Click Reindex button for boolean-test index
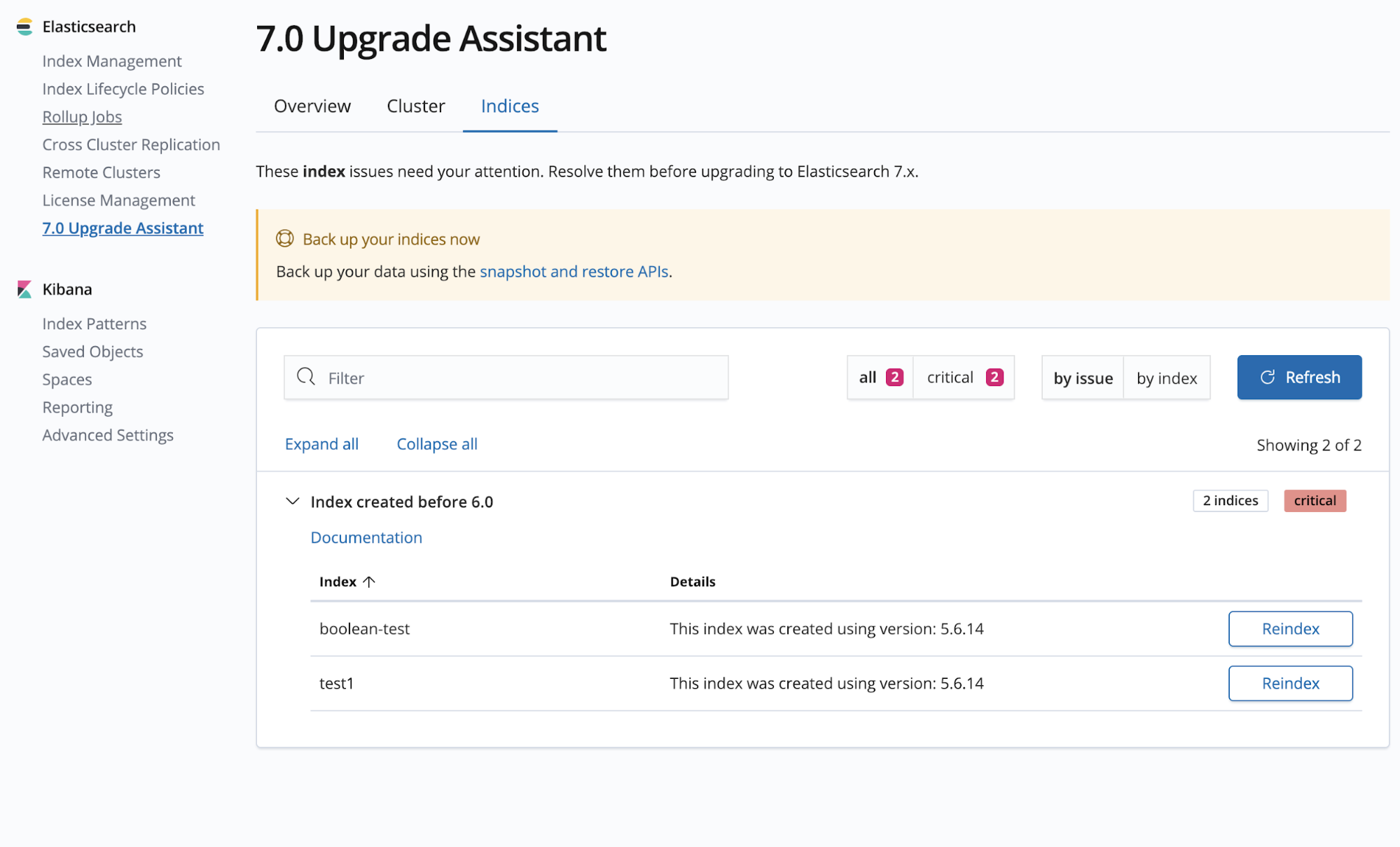The width and height of the screenshot is (1400, 847). [1291, 628]
